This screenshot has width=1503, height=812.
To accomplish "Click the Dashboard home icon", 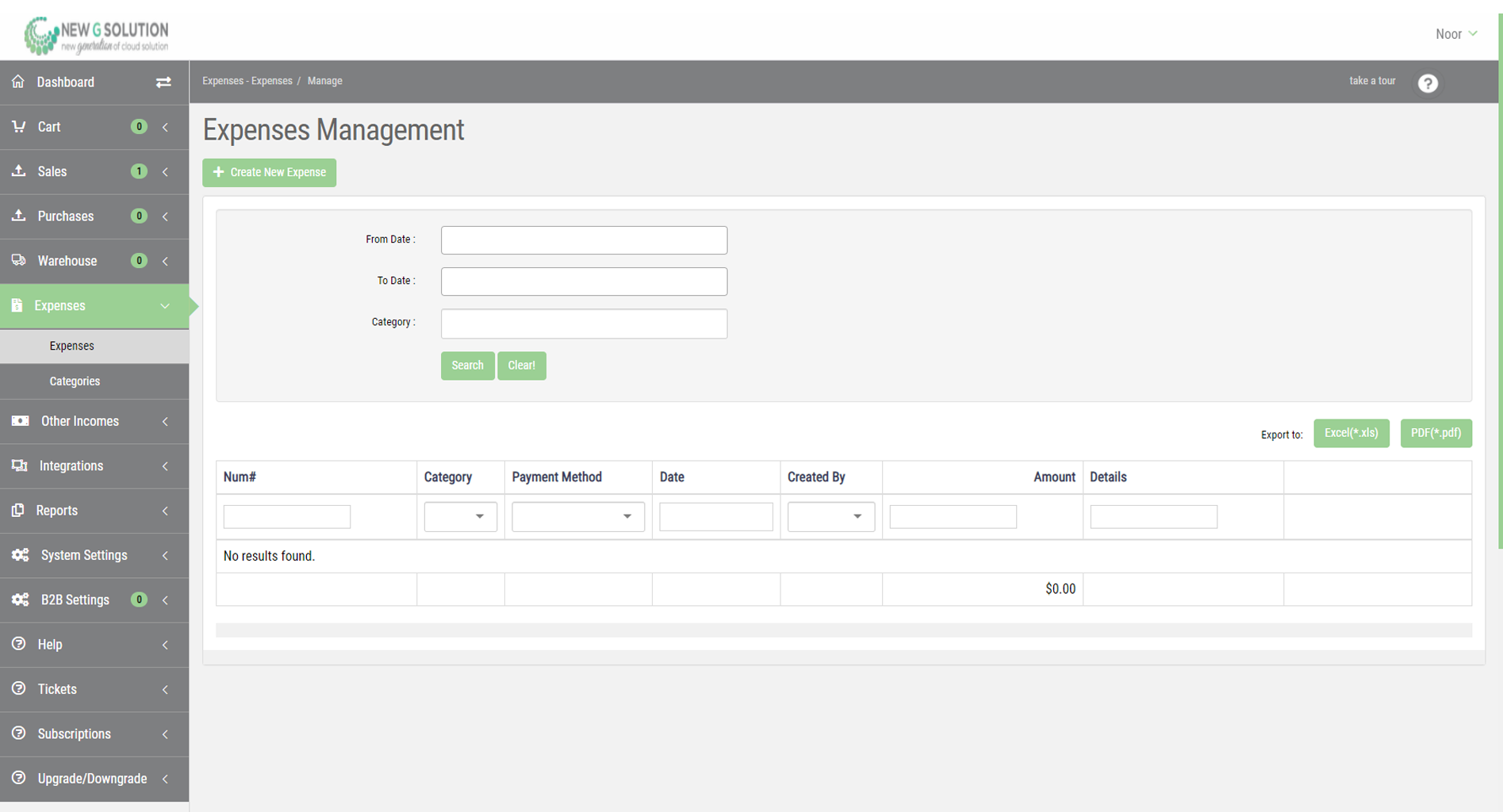I will [x=18, y=82].
